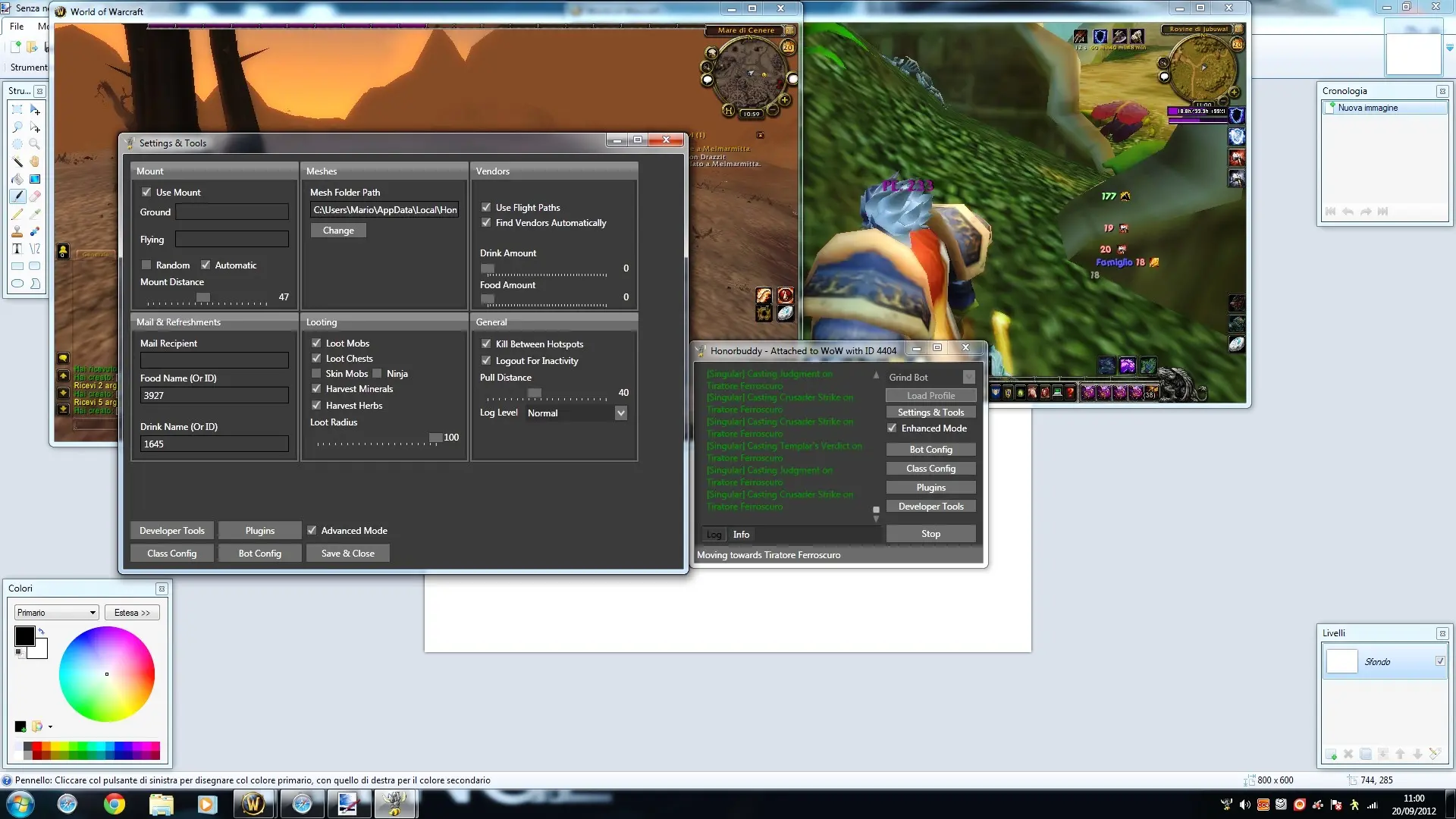Select the Clone Stamp tool

(17, 231)
